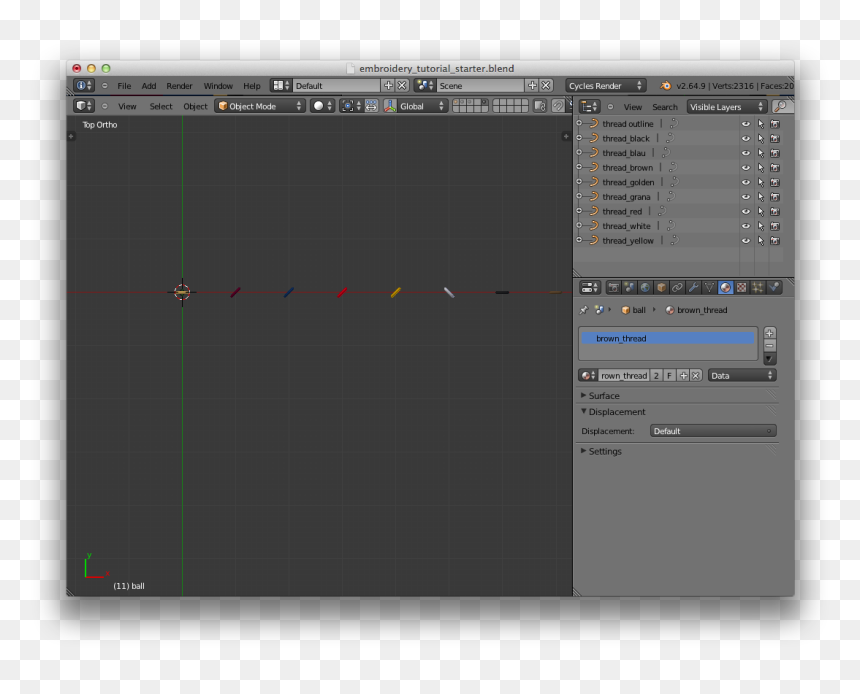
Task: Click the lock camera to layers icon
Action: point(540,106)
